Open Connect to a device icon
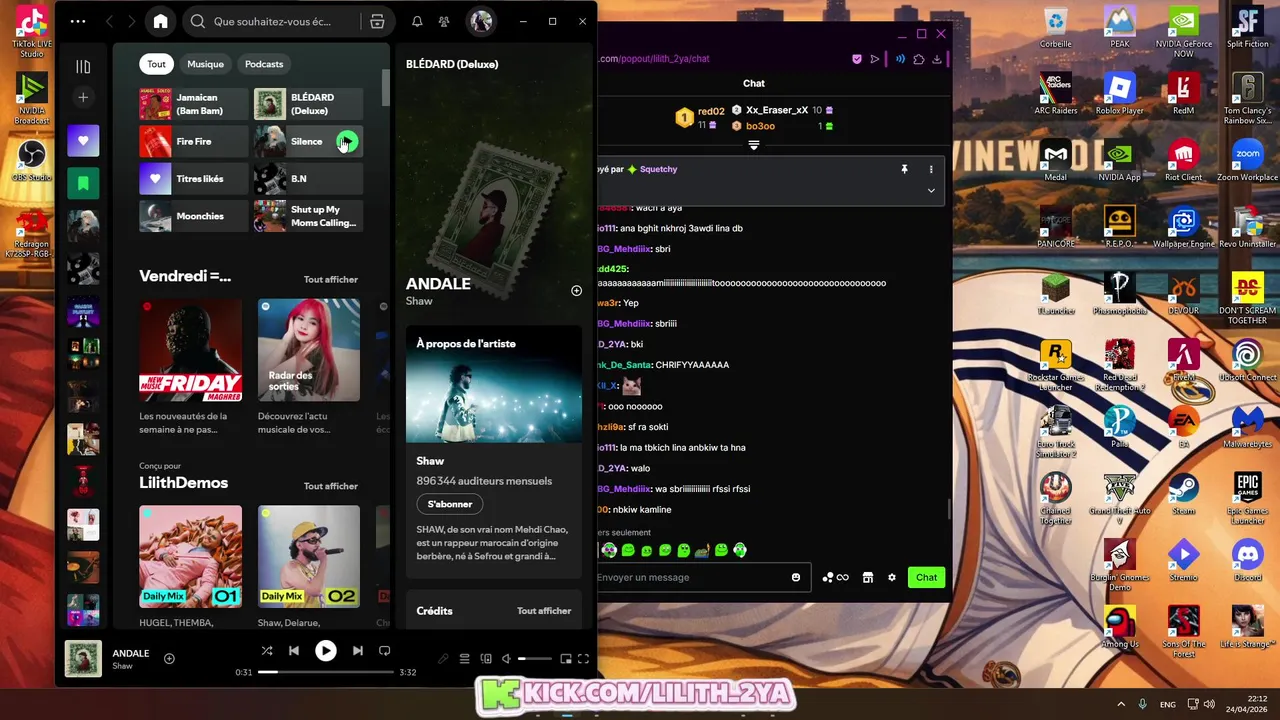 (x=486, y=658)
